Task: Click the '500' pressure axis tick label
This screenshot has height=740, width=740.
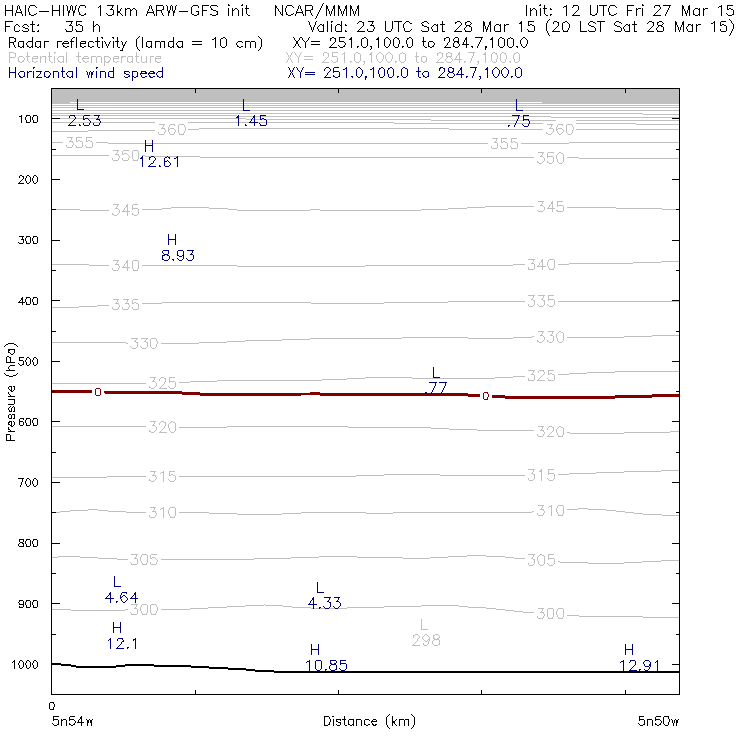Action: tap(28, 361)
